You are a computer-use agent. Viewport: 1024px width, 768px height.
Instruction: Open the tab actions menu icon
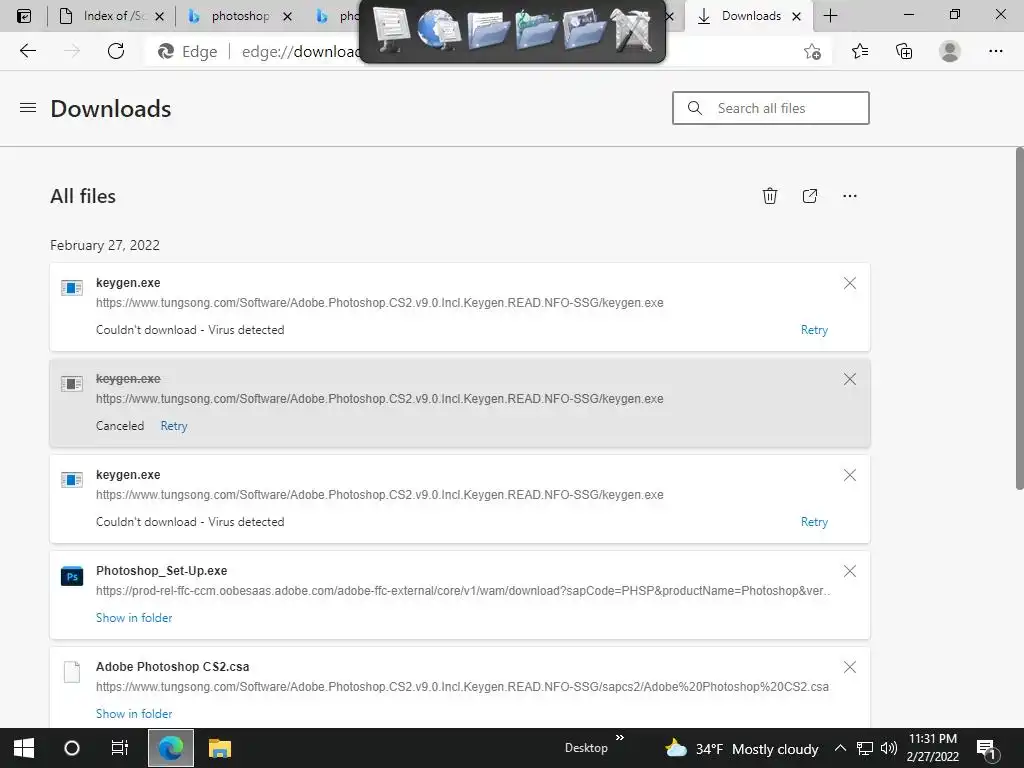click(x=24, y=16)
